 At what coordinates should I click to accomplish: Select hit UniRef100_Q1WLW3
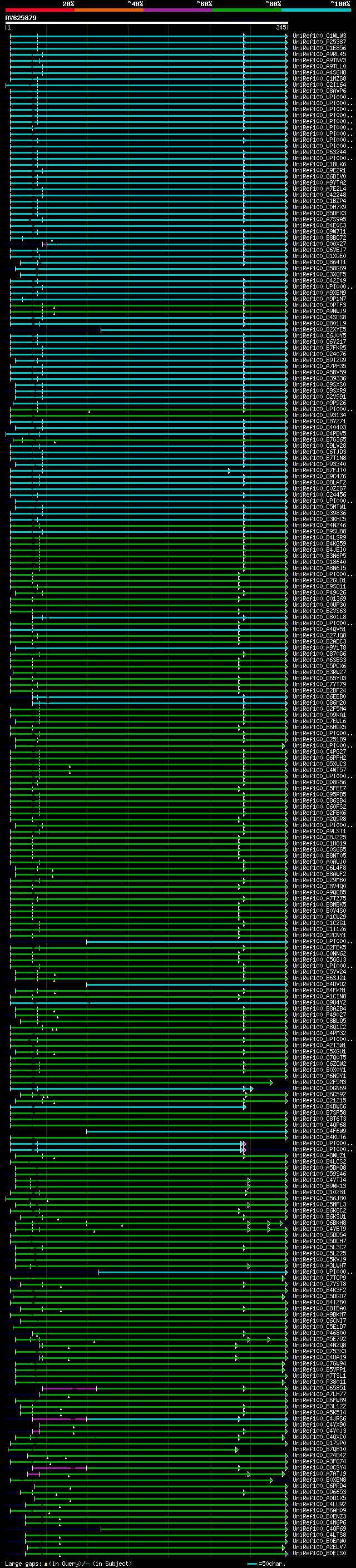[x=319, y=36]
